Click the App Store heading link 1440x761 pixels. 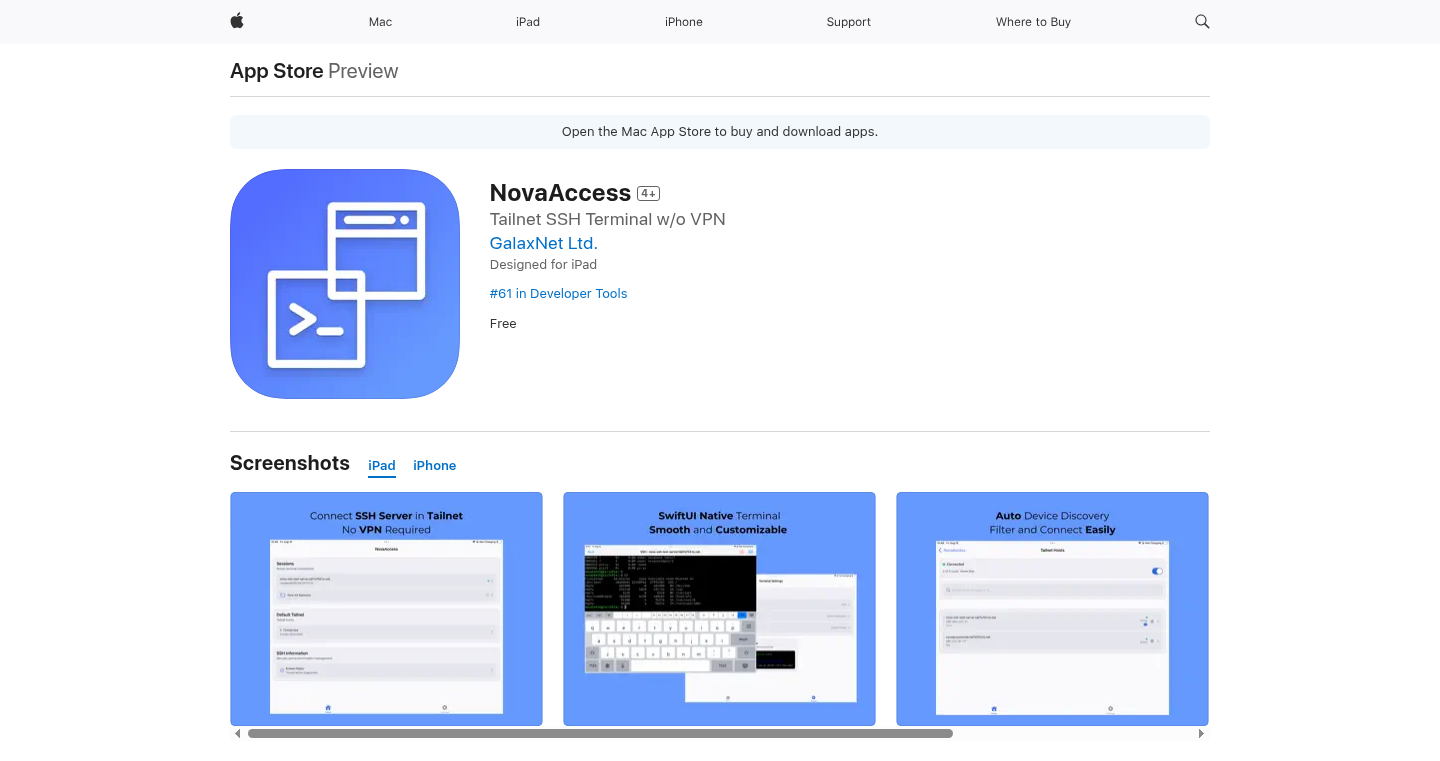pos(277,71)
